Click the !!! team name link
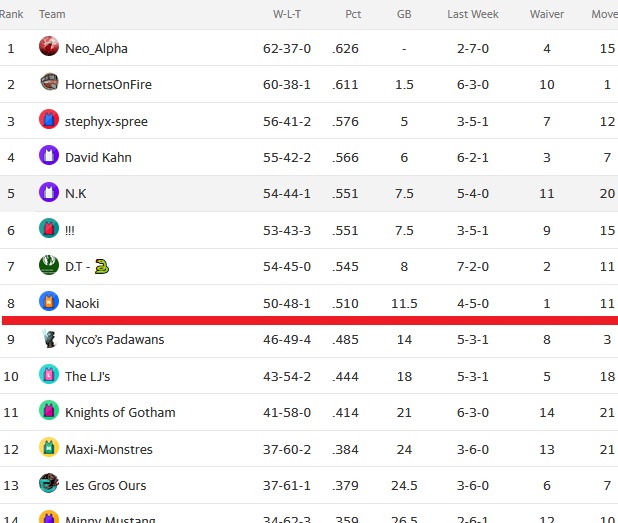Viewport: 618px width, 523px height. click(70, 230)
